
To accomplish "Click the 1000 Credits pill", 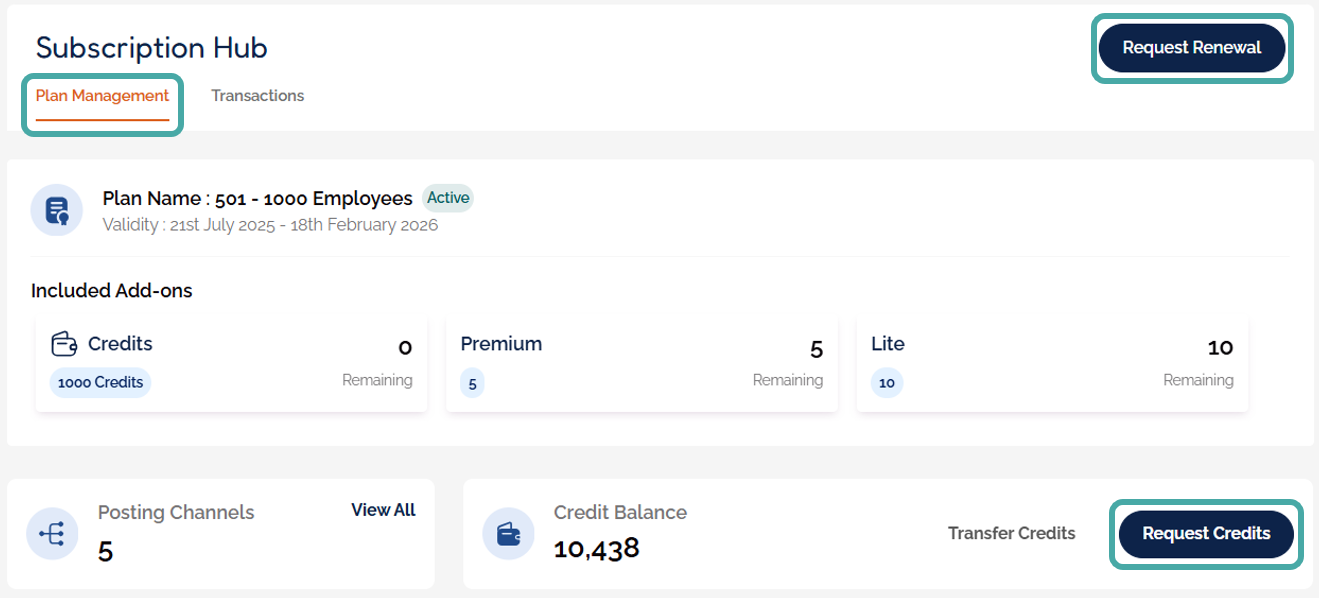I will (100, 382).
